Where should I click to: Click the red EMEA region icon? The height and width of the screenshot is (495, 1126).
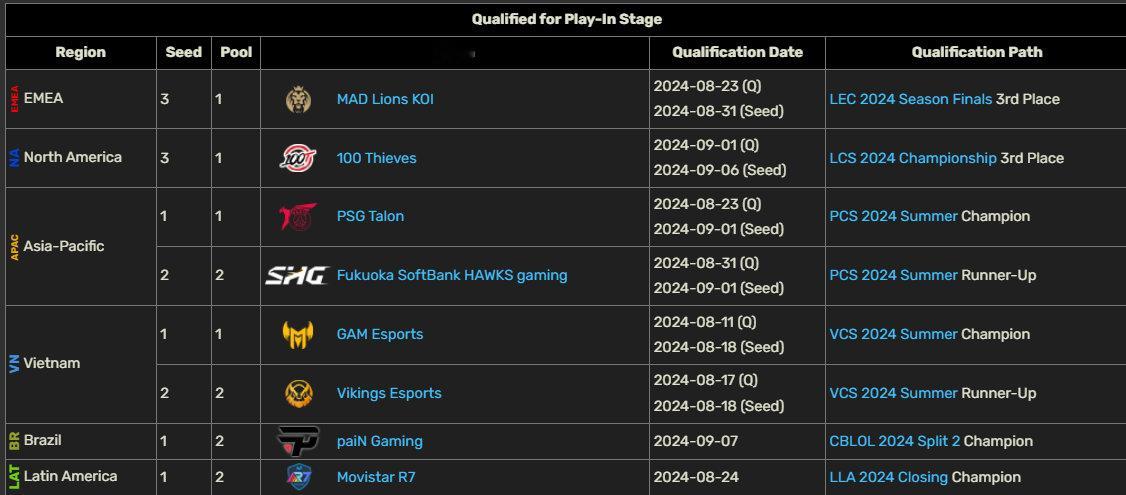(14, 98)
